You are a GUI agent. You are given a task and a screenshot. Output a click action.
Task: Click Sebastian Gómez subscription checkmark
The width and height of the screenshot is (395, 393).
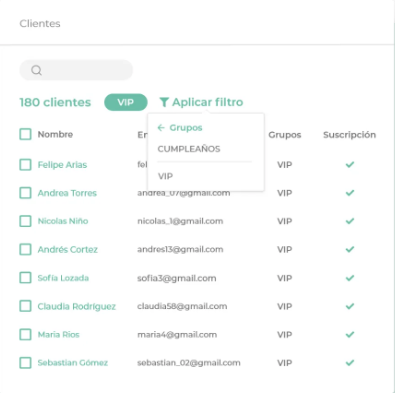tap(350, 363)
